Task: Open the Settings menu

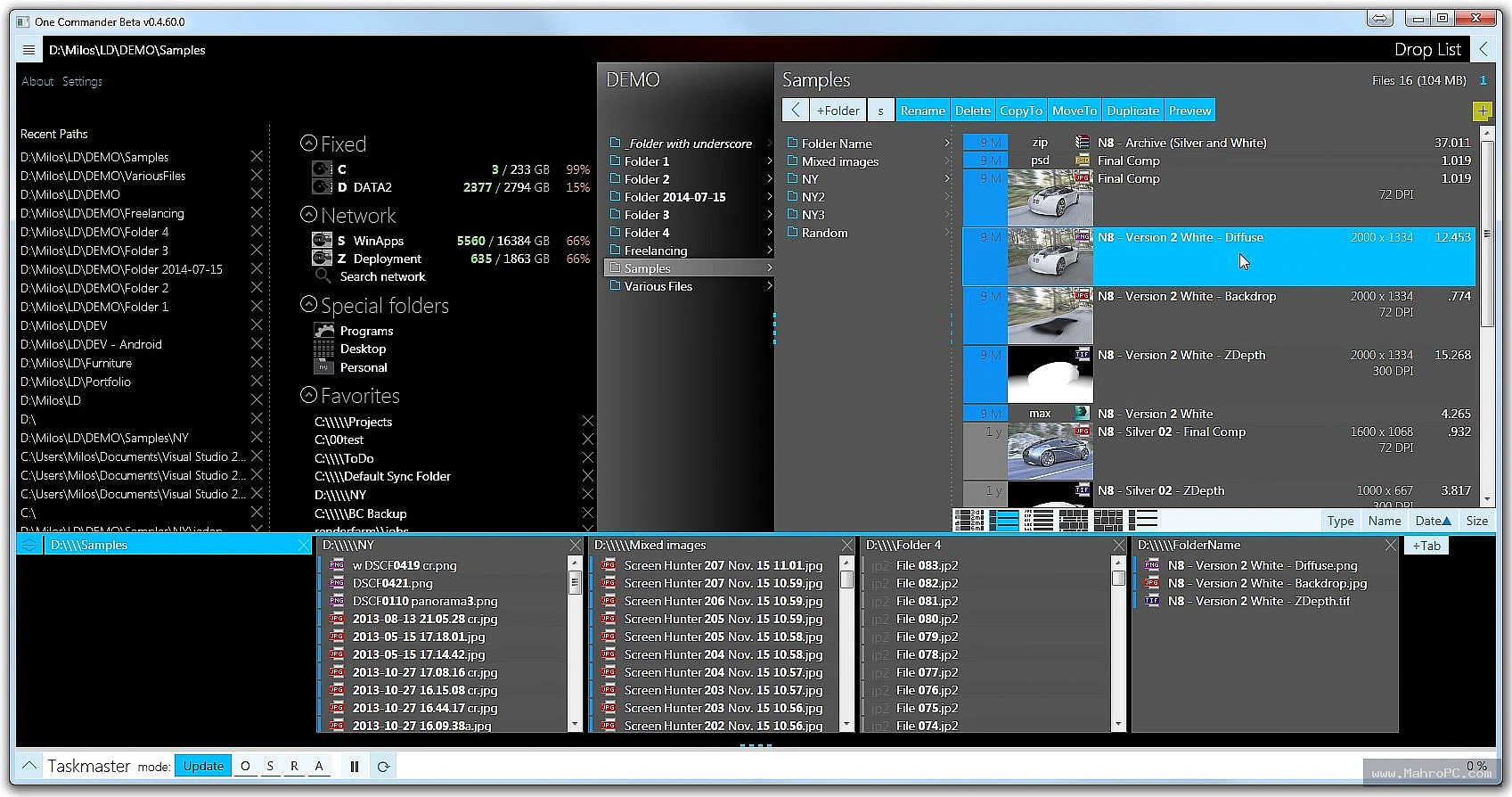Action: pos(82,81)
